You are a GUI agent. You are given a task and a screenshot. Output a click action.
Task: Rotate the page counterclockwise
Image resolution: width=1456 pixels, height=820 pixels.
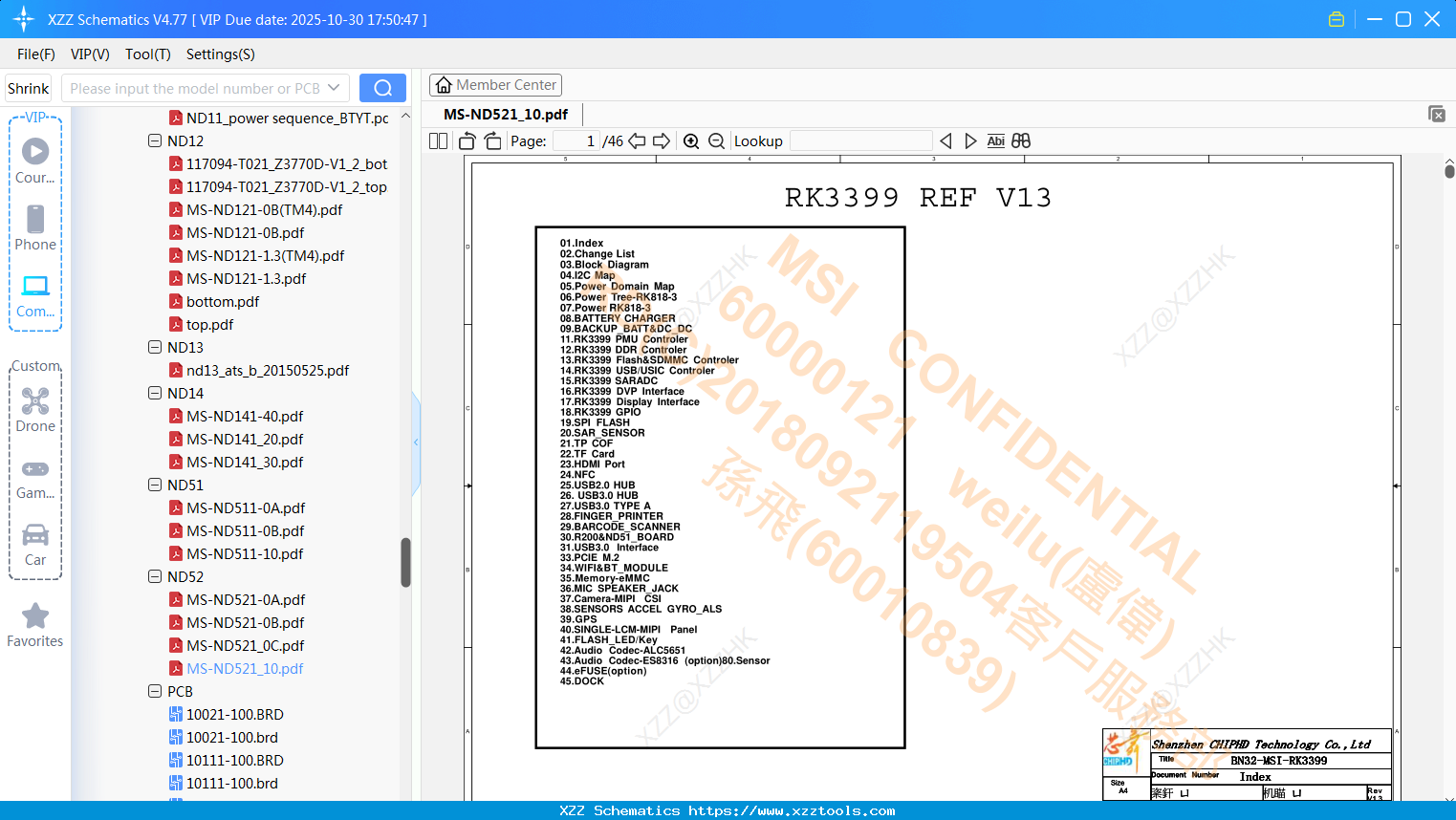click(467, 141)
